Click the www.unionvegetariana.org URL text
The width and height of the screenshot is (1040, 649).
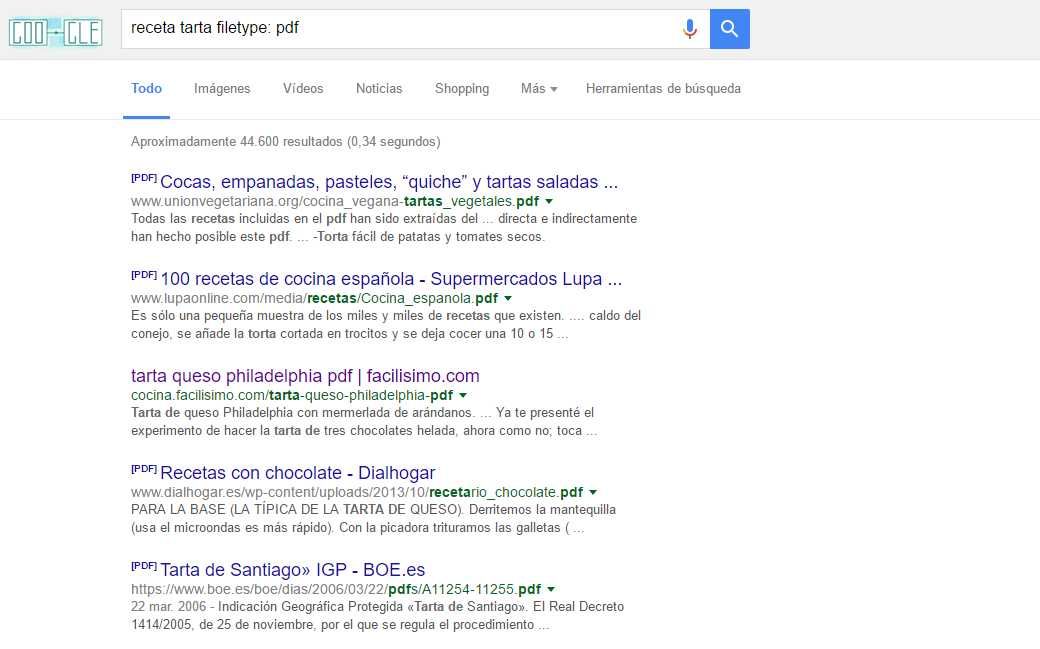point(335,201)
